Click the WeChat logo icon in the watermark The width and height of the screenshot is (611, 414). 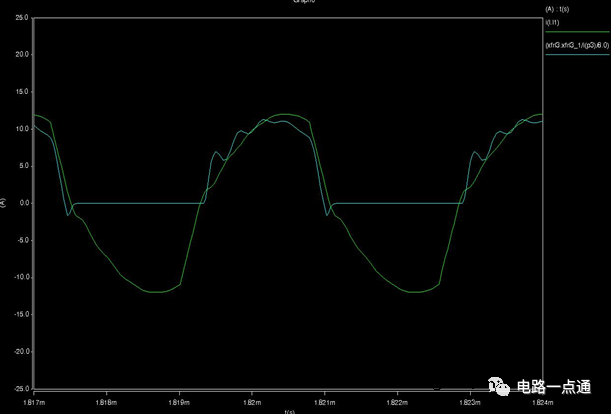[499, 386]
